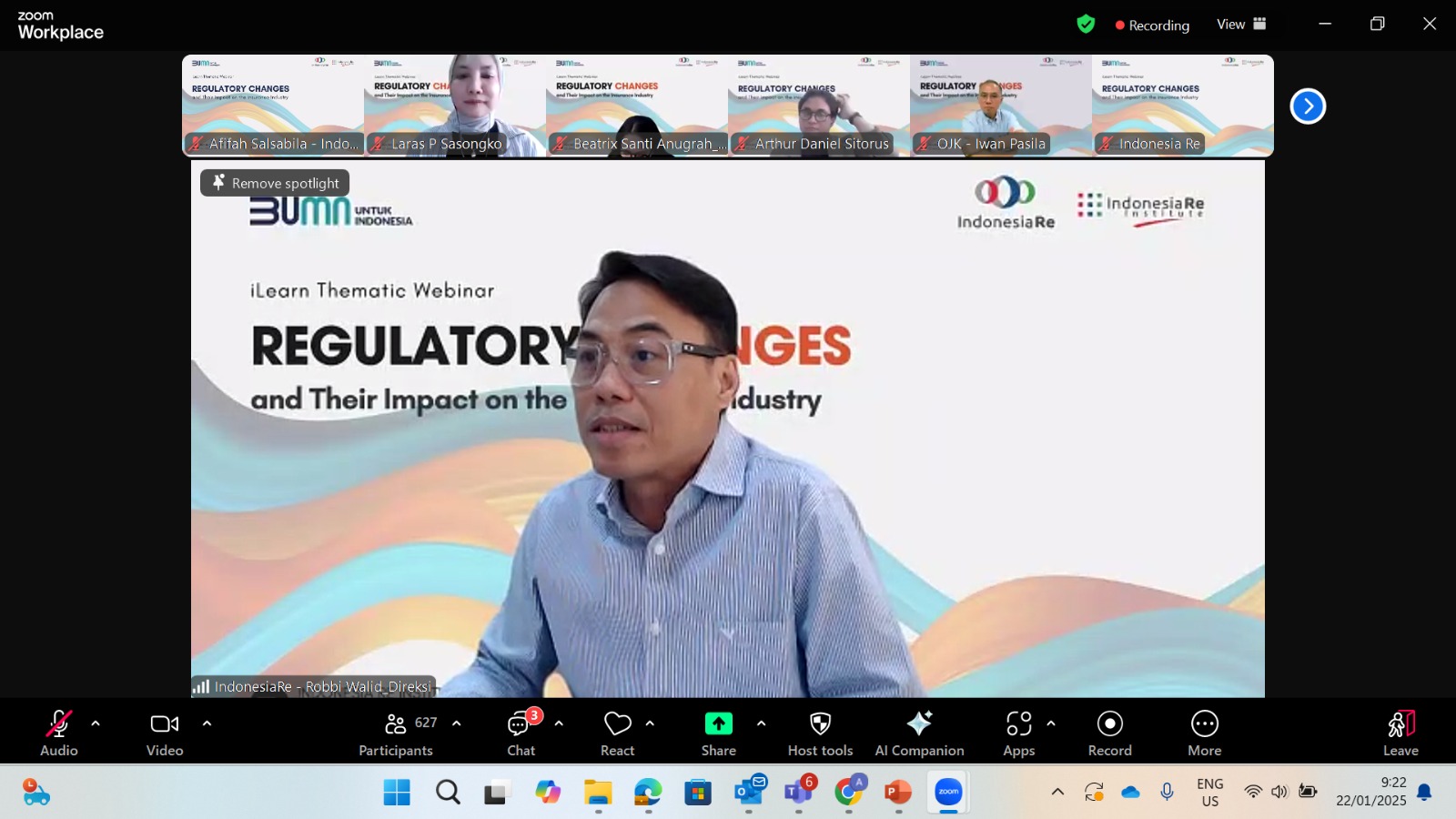The height and width of the screenshot is (819, 1456).
Task: Open File Explorer from taskbar
Action: 598,793
